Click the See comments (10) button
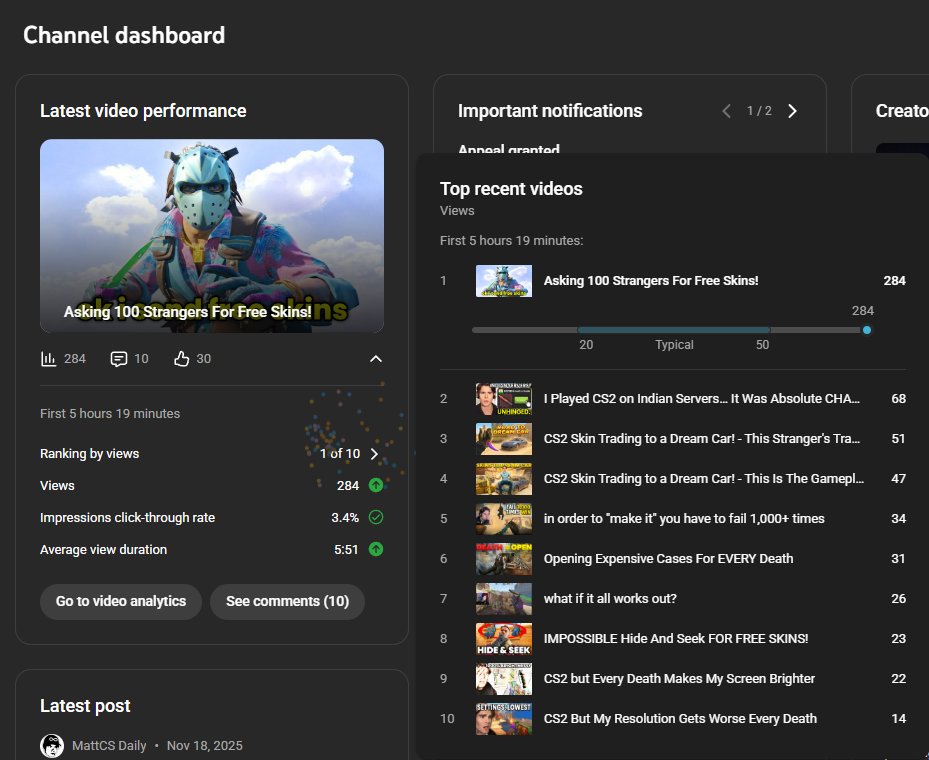This screenshot has width=929, height=760. [x=287, y=601]
